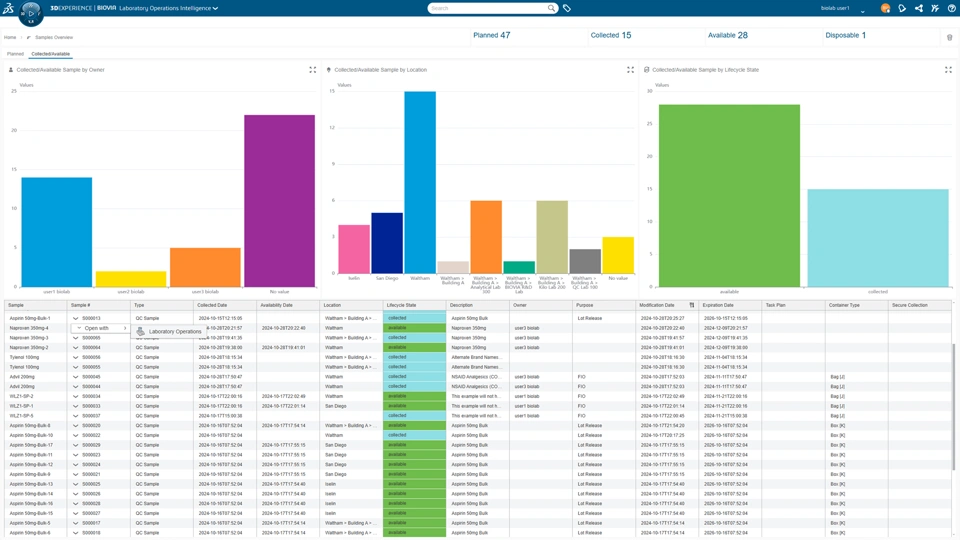Viewport: 960px width, 540px height.
Task: Open the collaboration tools icon in top bar
Action: pyautogui.click(x=935, y=8)
